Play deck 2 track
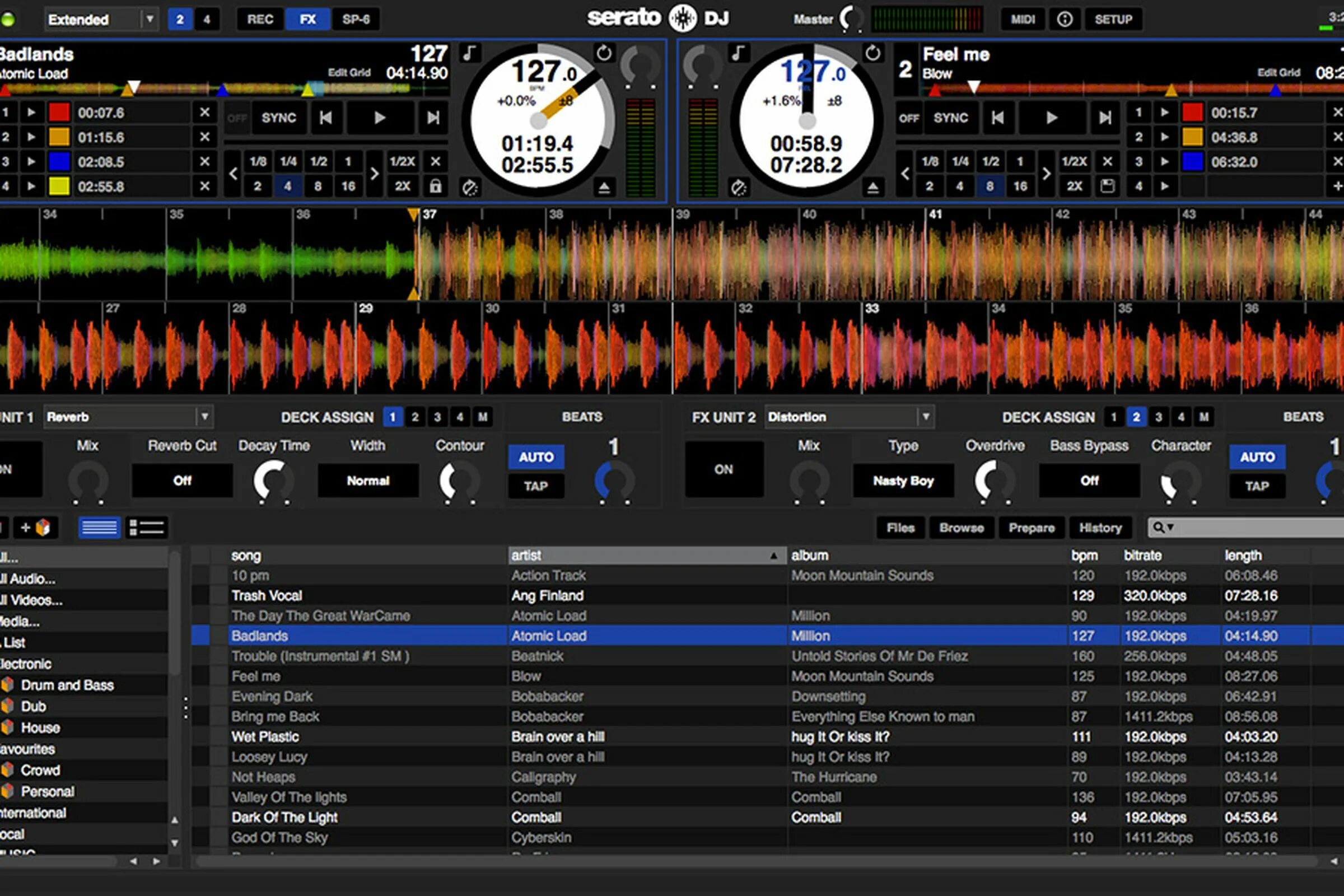The image size is (1344, 896). point(1052,118)
